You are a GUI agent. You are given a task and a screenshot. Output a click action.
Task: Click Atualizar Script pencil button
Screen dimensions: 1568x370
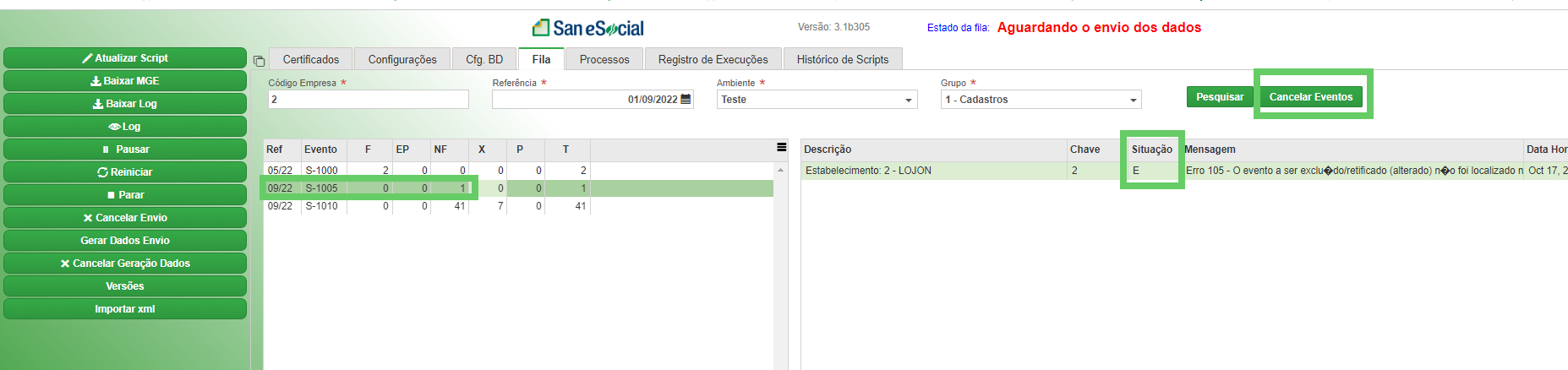[x=125, y=57]
